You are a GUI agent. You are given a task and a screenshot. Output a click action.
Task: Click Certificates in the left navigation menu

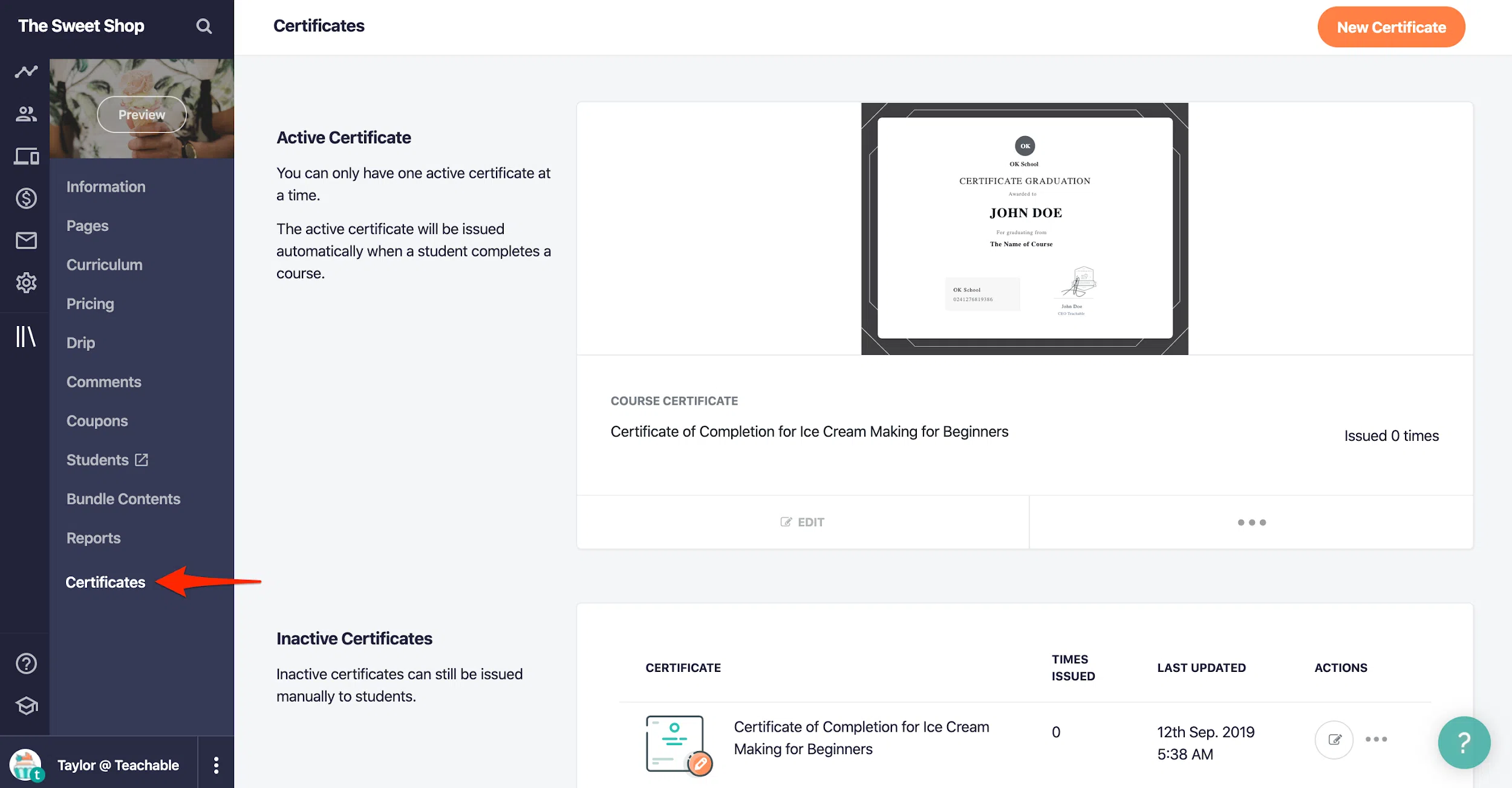click(105, 581)
